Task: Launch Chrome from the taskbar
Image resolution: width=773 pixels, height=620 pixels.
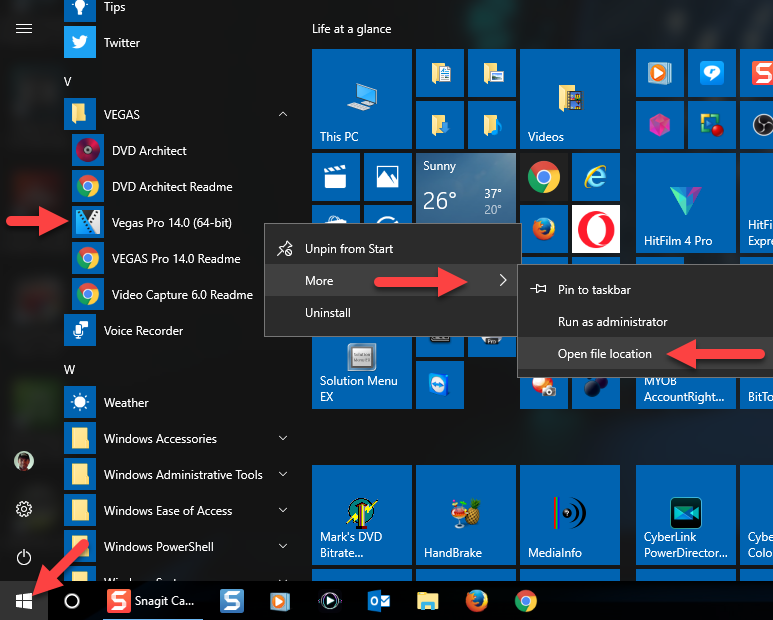Action: pos(526,601)
